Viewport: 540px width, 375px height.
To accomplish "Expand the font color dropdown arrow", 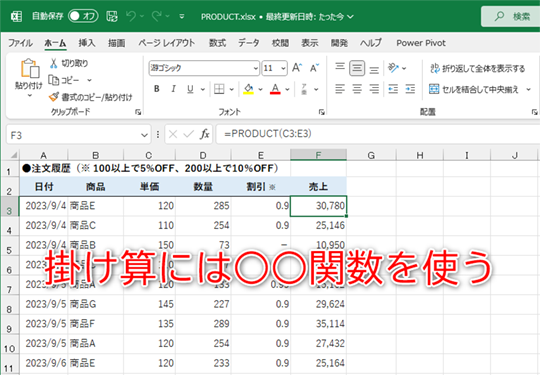I will [x=288, y=89].
